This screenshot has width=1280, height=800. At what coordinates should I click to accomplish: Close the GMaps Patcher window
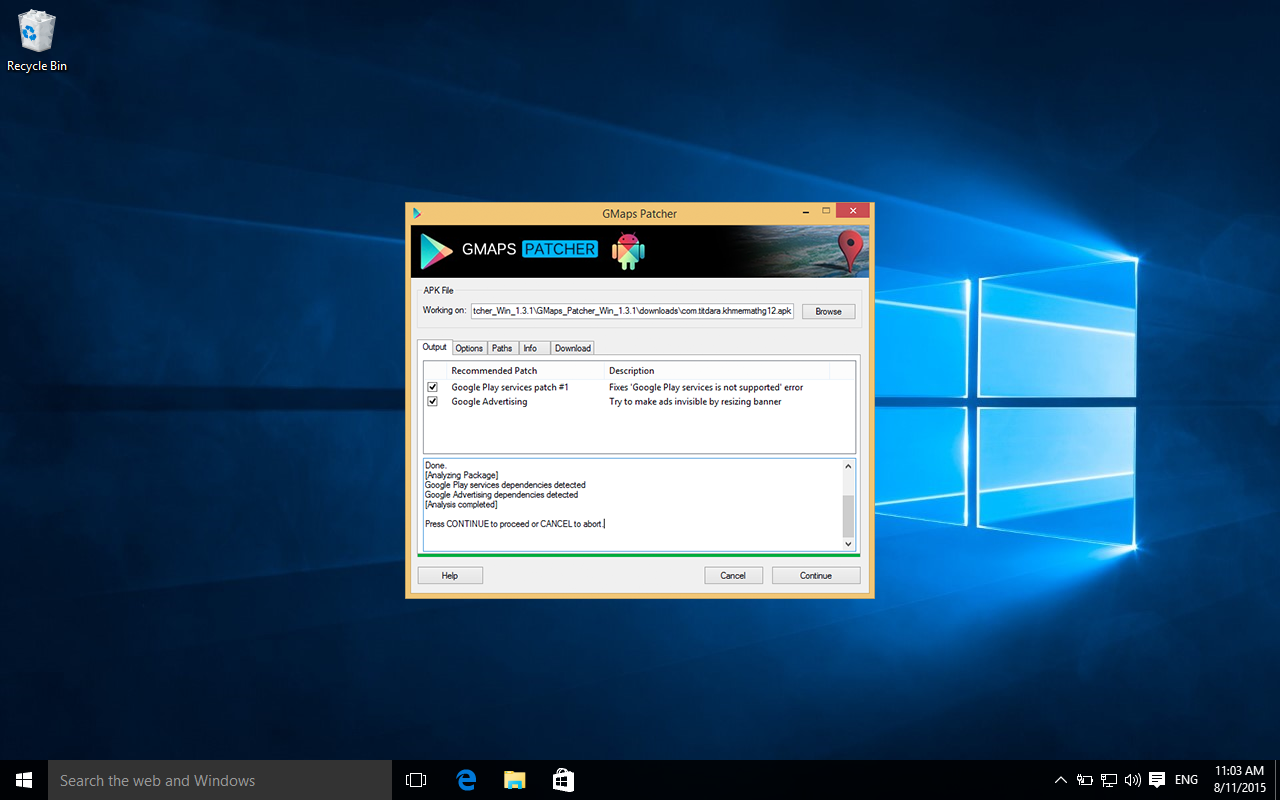pos(853,211)
